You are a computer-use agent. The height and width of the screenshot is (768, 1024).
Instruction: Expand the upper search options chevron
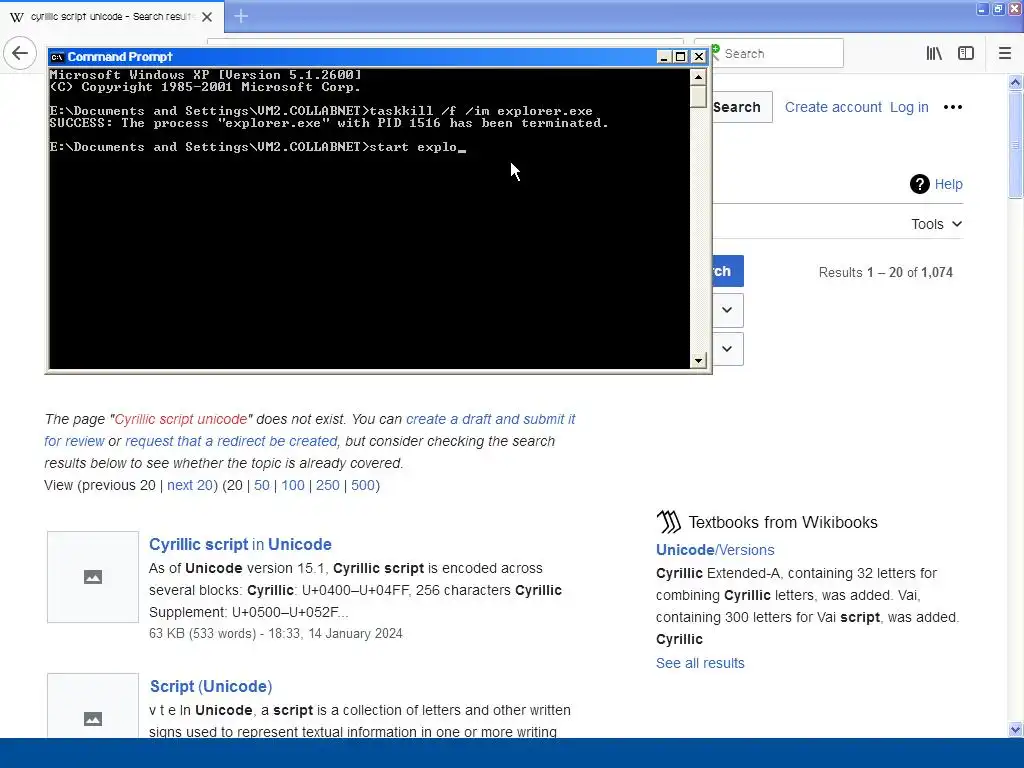coord(727,310)
